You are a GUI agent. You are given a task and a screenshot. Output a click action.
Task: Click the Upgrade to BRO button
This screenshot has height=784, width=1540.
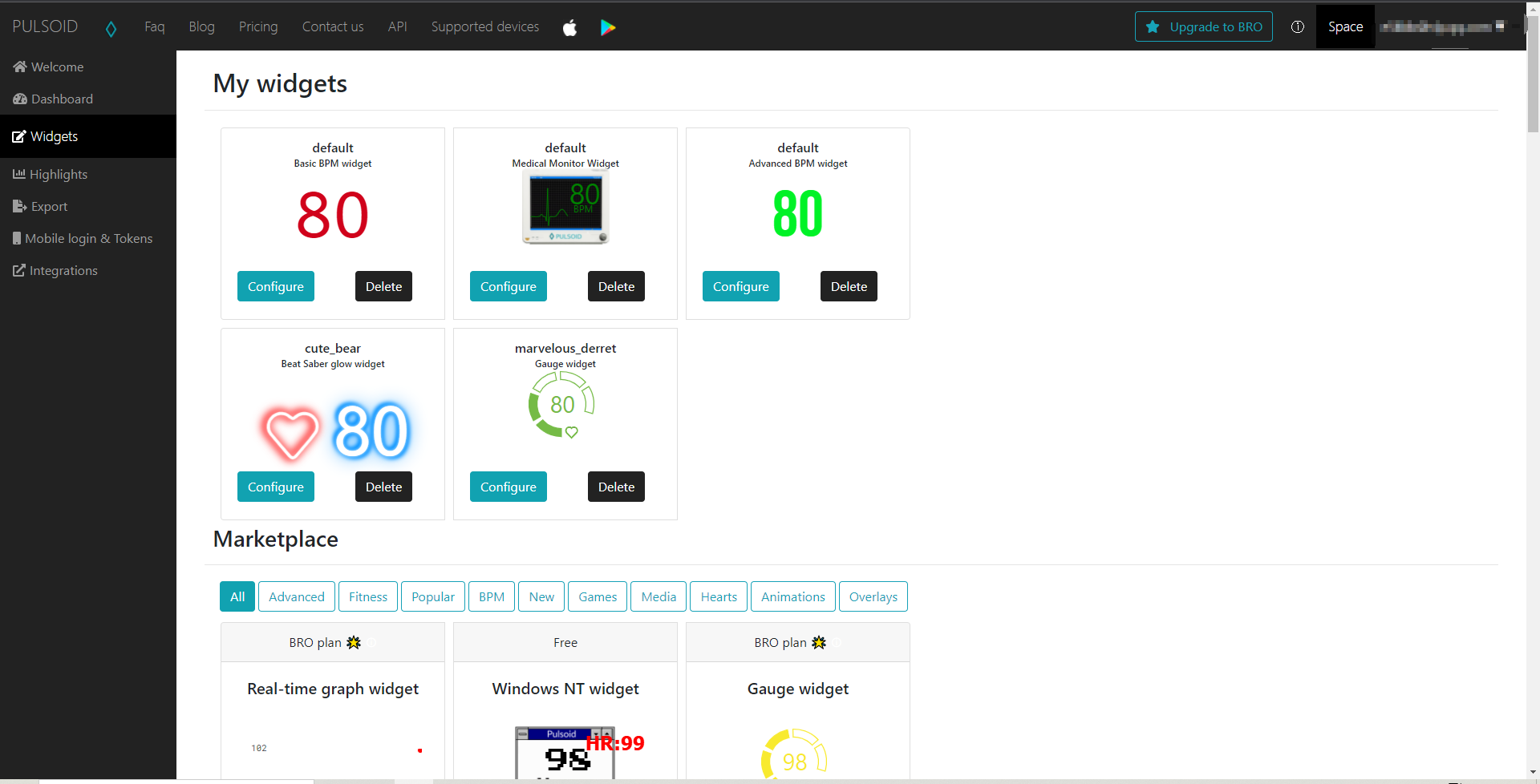click(1204, 26)
